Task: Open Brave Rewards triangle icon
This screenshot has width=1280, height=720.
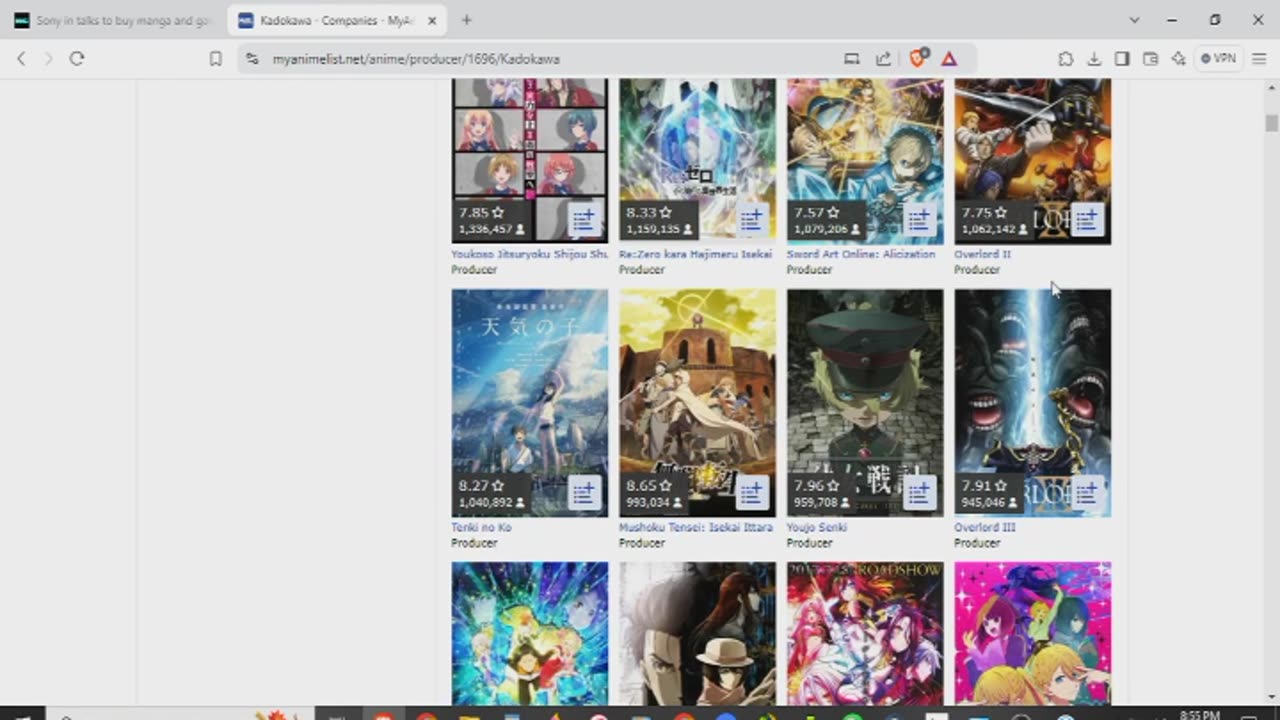Action: pyautogui.click(x=949, y=59)
